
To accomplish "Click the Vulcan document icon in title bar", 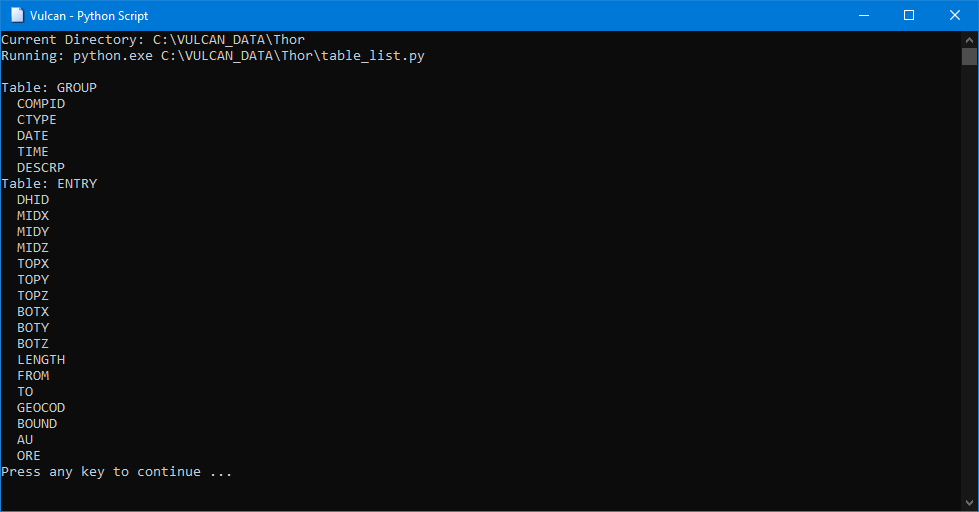I will [x=17, y=15].
